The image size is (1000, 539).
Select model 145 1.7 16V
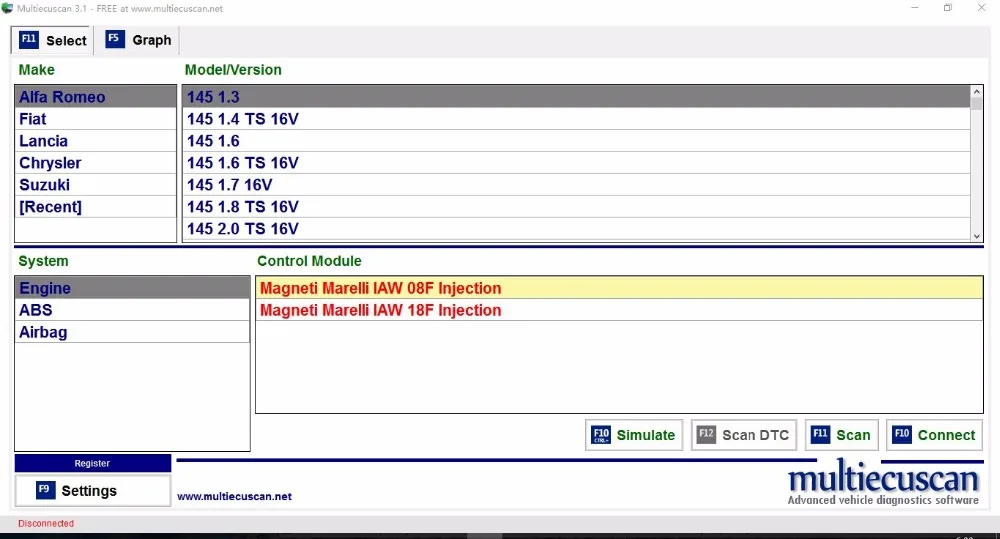coord(577,185)
